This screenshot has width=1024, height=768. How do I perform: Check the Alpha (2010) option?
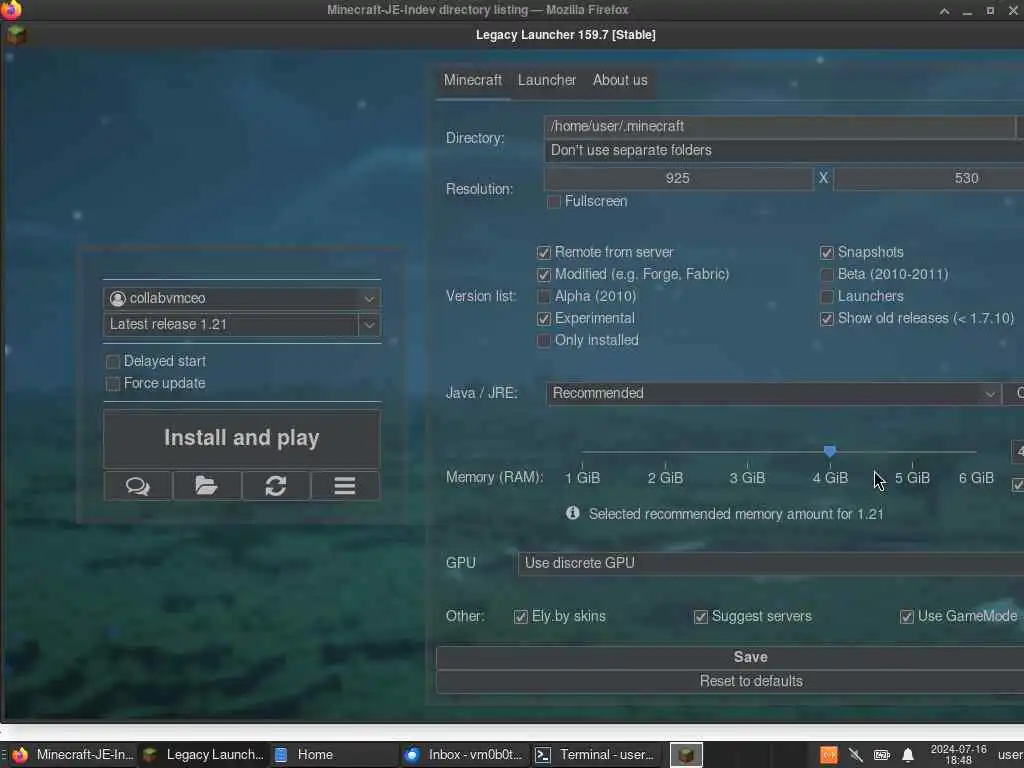point(544,297)
